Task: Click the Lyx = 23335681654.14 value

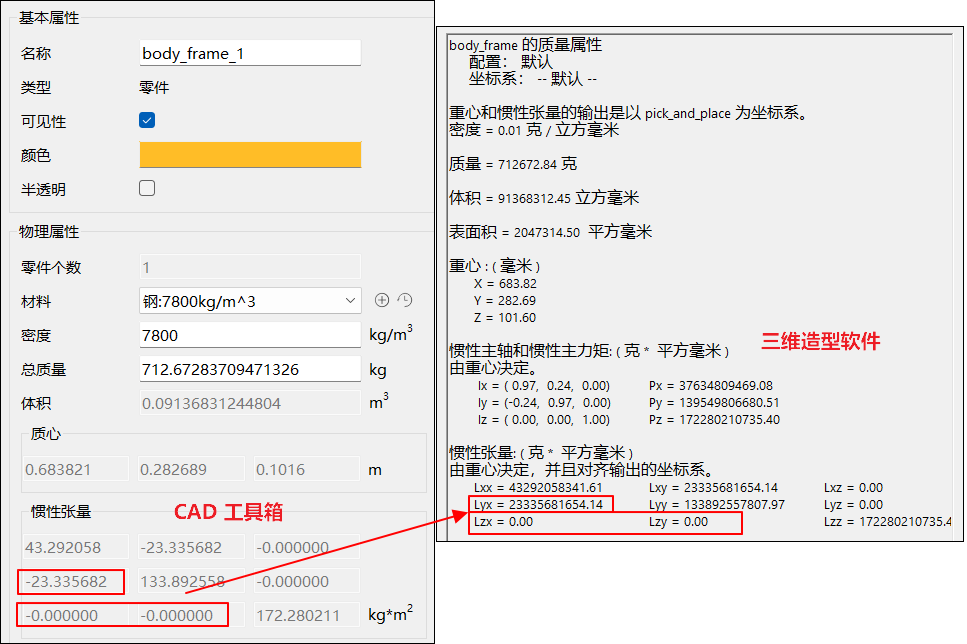Action: click(x=538, y=505)
